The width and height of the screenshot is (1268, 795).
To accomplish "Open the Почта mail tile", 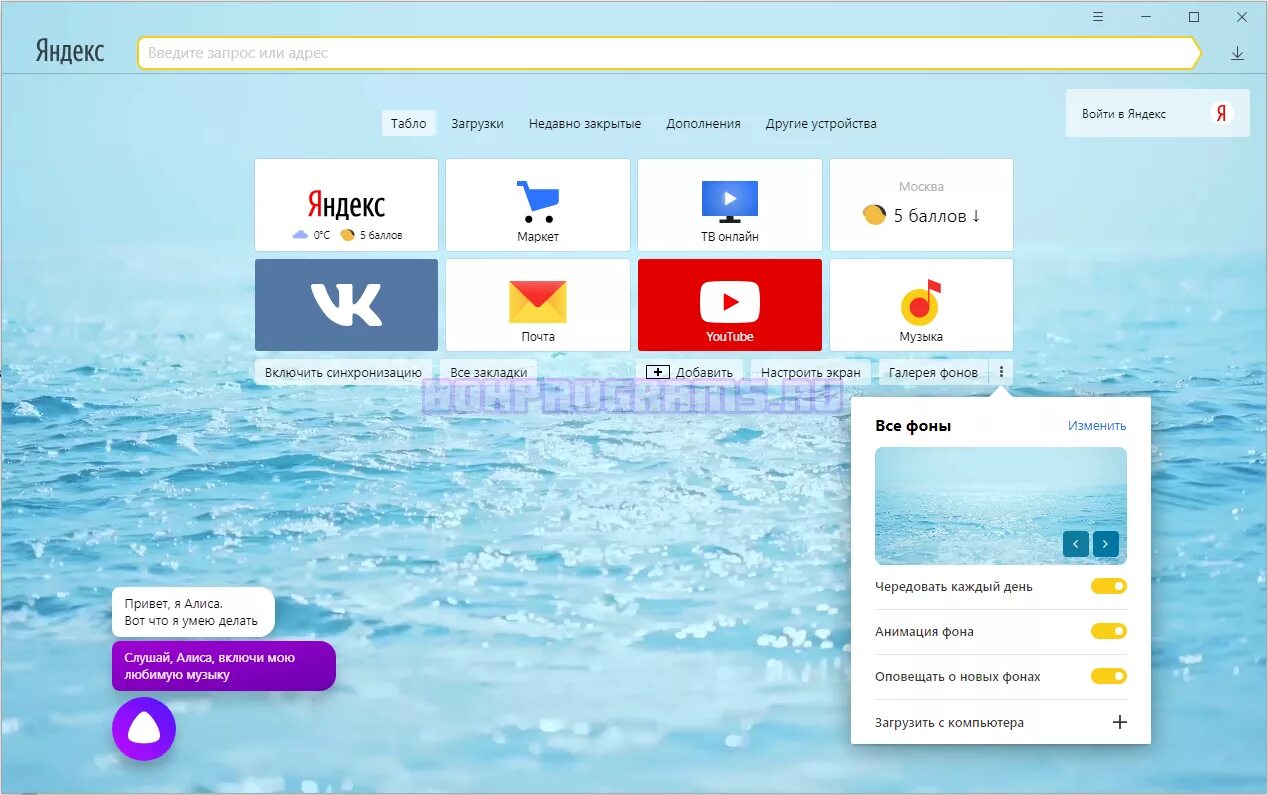I will [538, 305].
